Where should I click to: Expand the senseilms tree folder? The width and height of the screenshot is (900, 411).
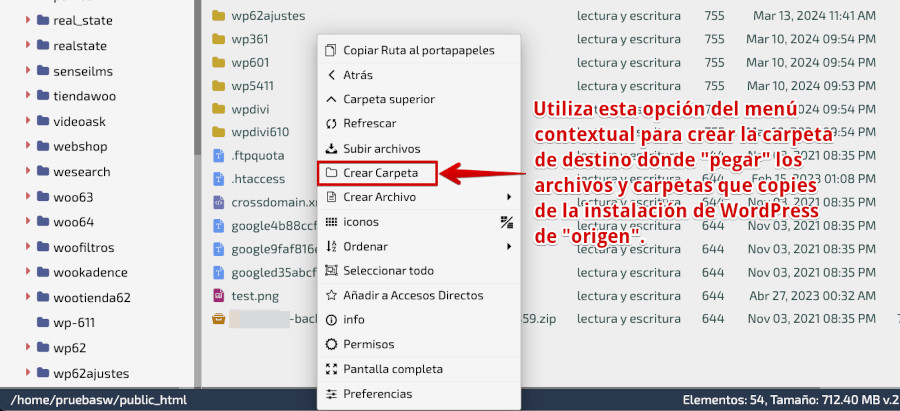(x=28, y=71)
